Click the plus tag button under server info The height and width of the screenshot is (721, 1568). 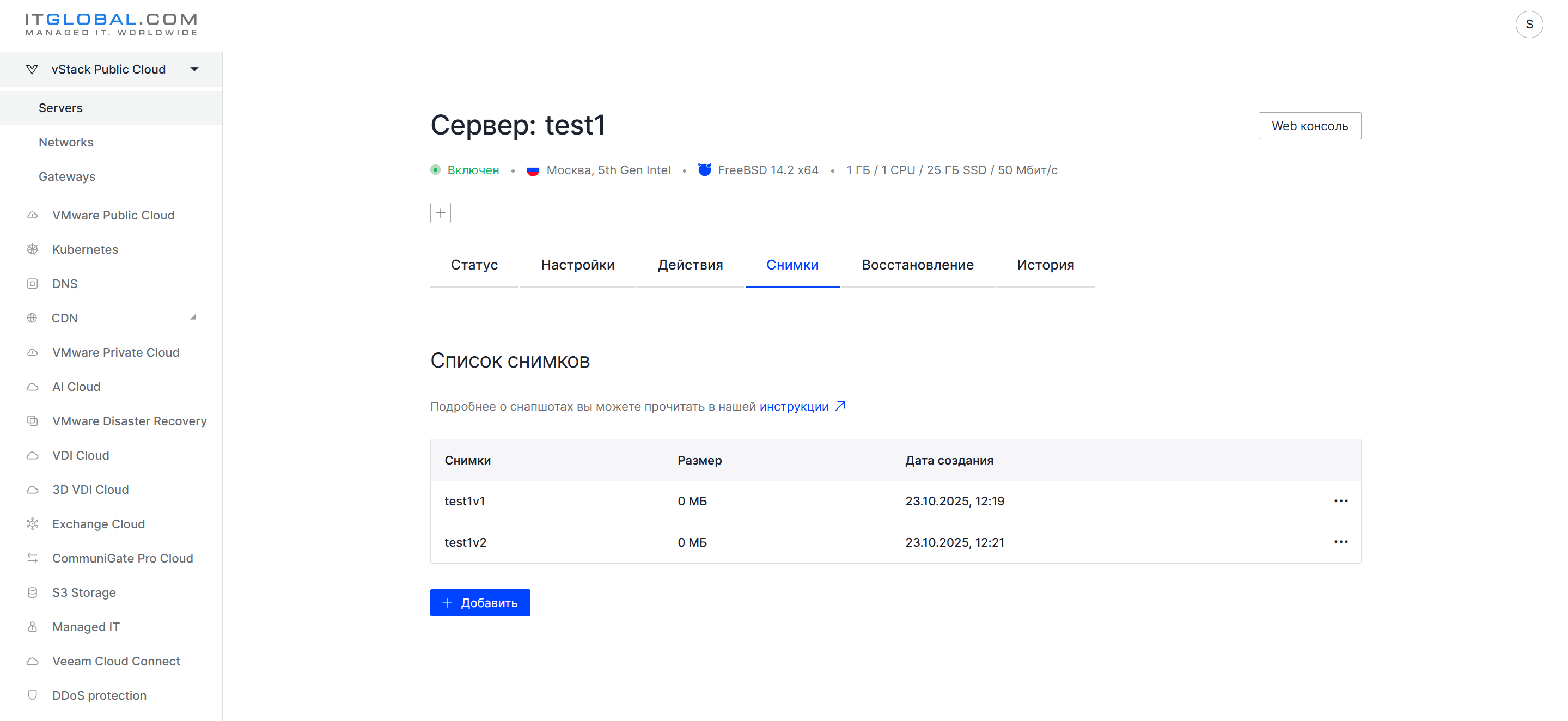click(x=440, y=213)
